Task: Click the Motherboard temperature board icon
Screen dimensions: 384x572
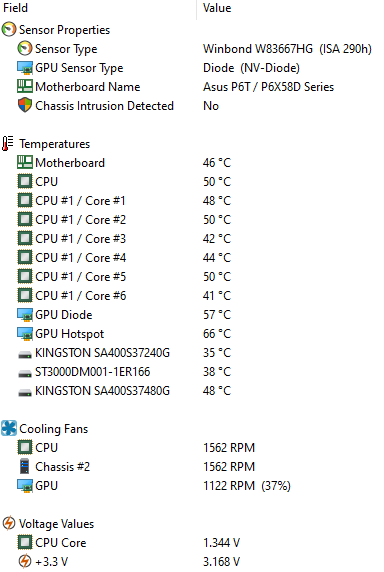Action: pos(25,162)
